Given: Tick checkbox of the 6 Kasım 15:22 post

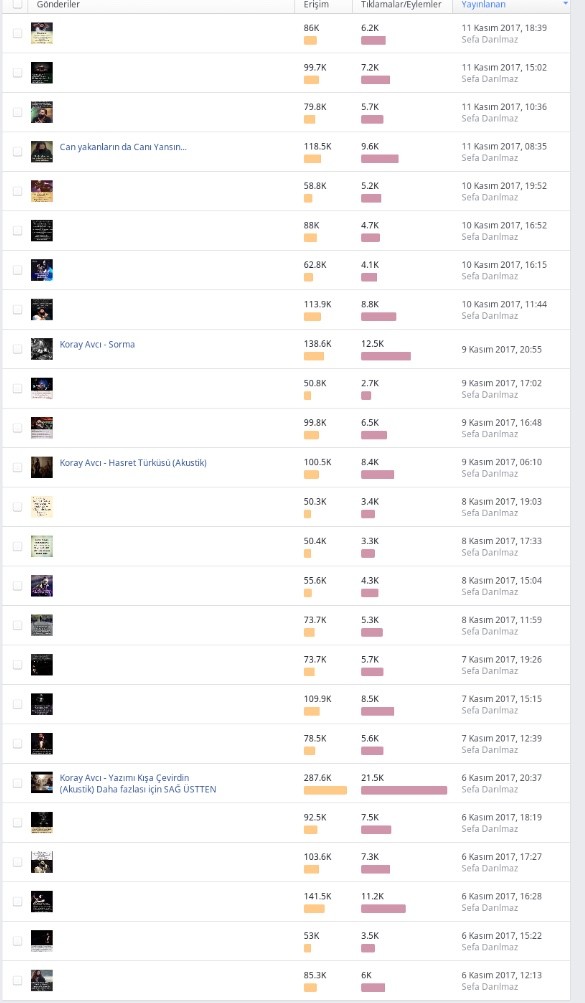Looking at the screenshot, I should 17,941.
